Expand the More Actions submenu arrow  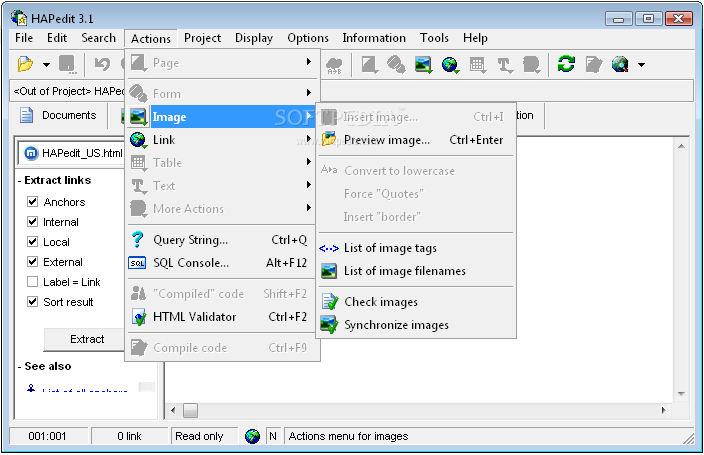pos(309,208)
